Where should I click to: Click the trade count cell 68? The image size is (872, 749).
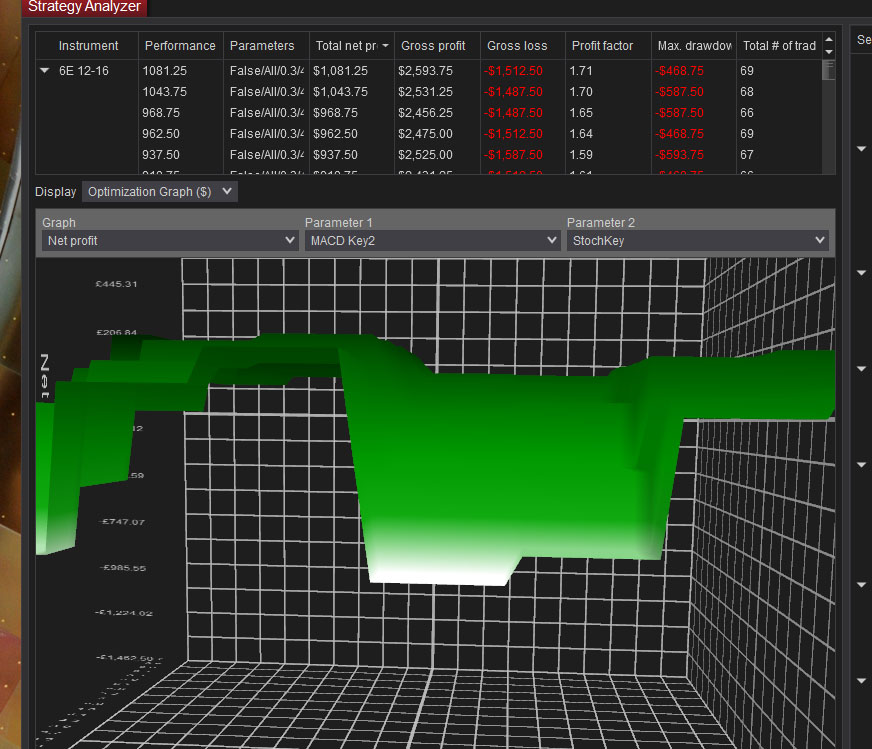pyautogui.click(x=747, y=92)
